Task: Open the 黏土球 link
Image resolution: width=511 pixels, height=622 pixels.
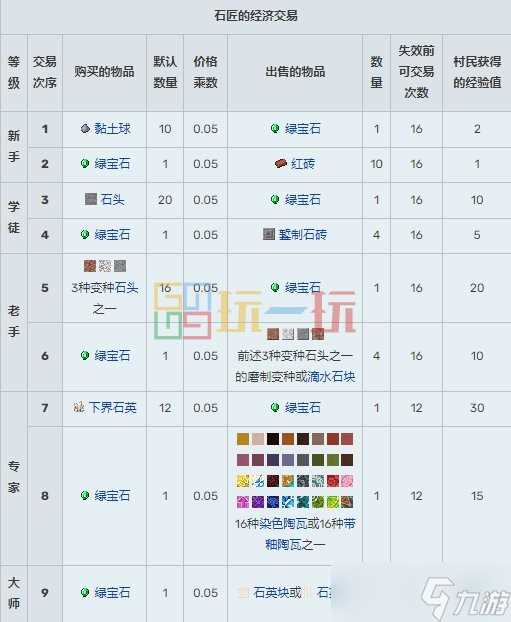Action: click(112, 129)
